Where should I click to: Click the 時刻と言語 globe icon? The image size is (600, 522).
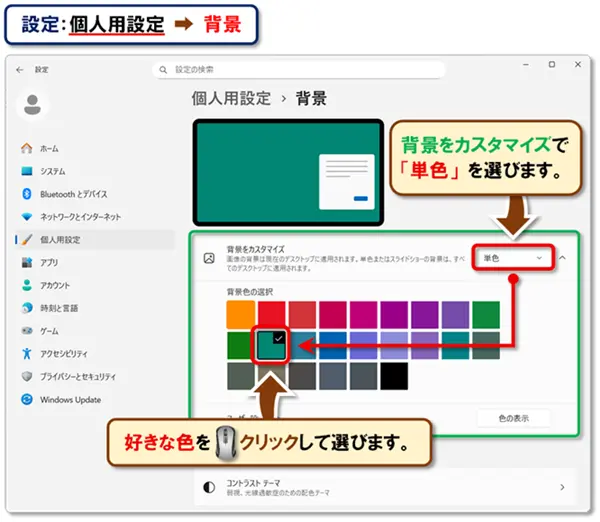(26, 308)
